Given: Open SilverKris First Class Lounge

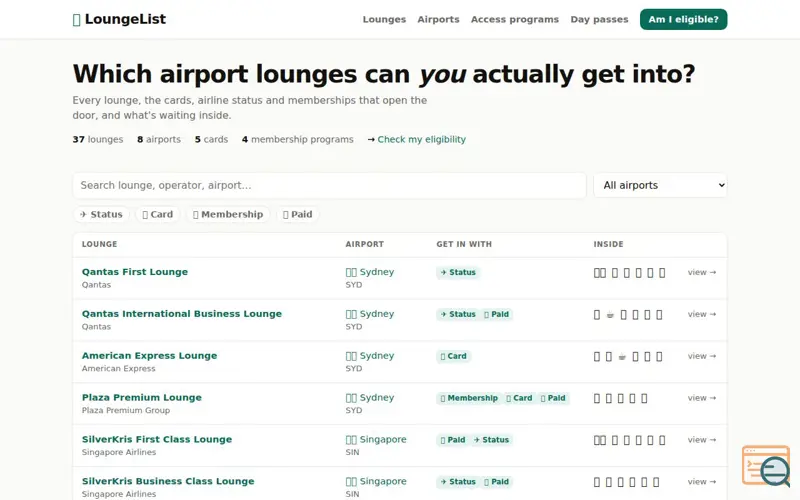Looking at the screenshot, I should [x=157, y=439].
